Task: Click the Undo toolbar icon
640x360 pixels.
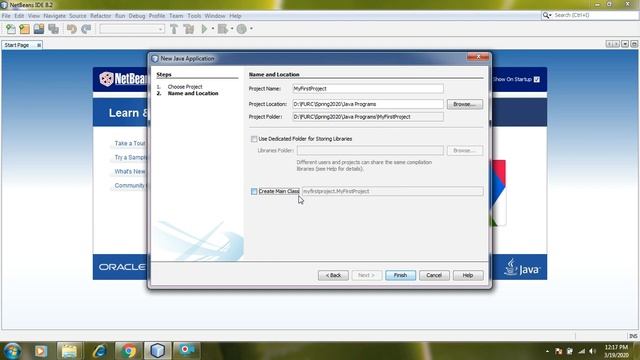Action: click(x=72, y=29)
